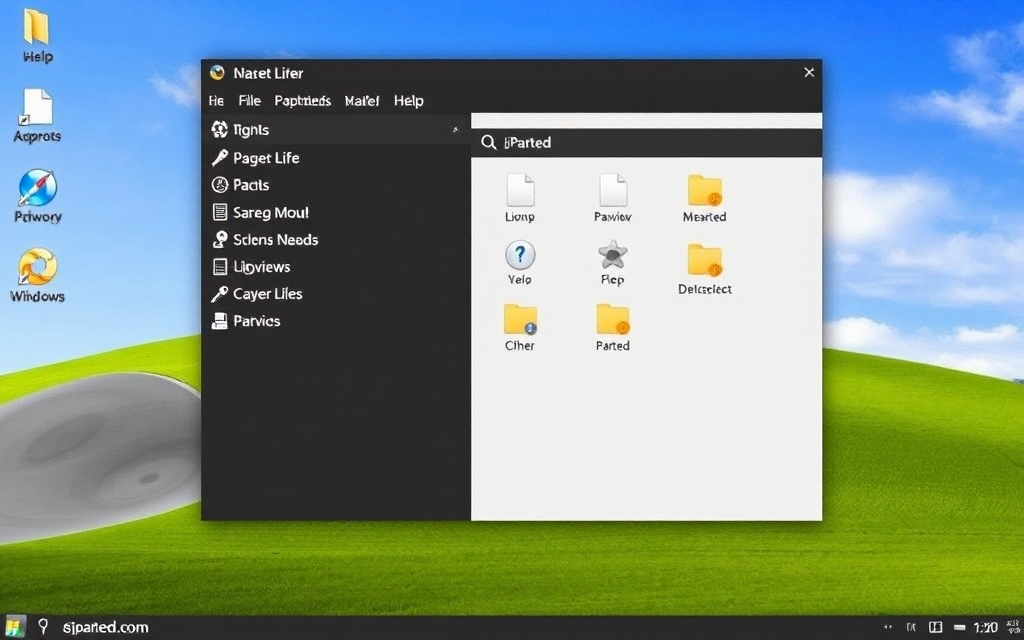Open the Help folder on the desktop
This screenshot has height=640, width=1024.
(x=37, y=36)
